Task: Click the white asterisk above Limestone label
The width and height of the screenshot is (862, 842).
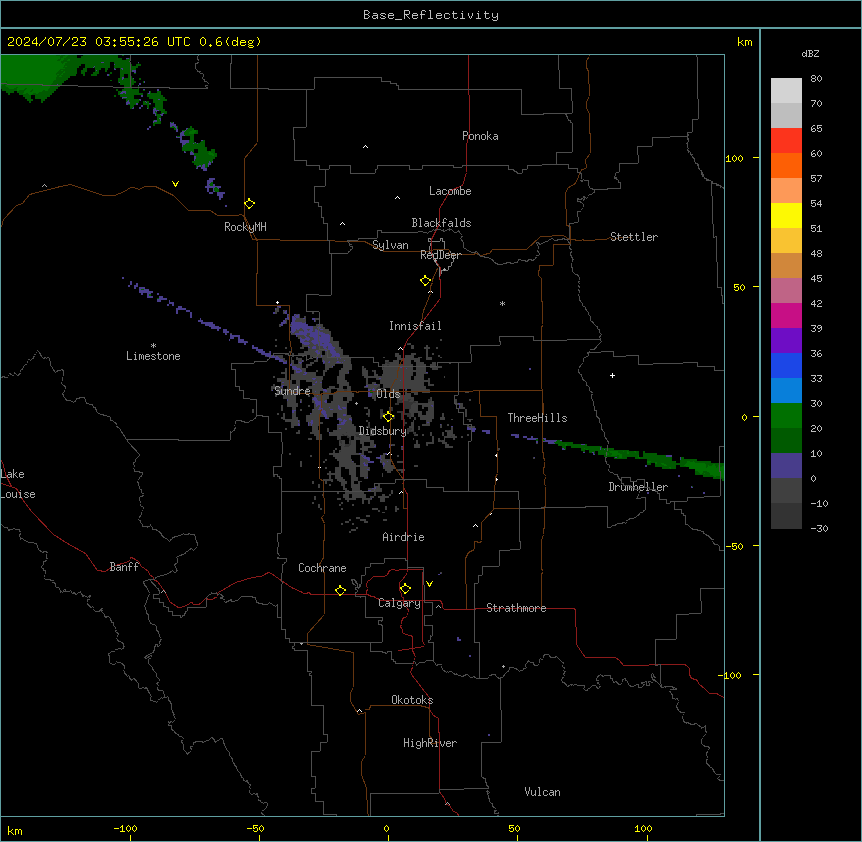Action: pyautogui.click(x=153, y=346)
